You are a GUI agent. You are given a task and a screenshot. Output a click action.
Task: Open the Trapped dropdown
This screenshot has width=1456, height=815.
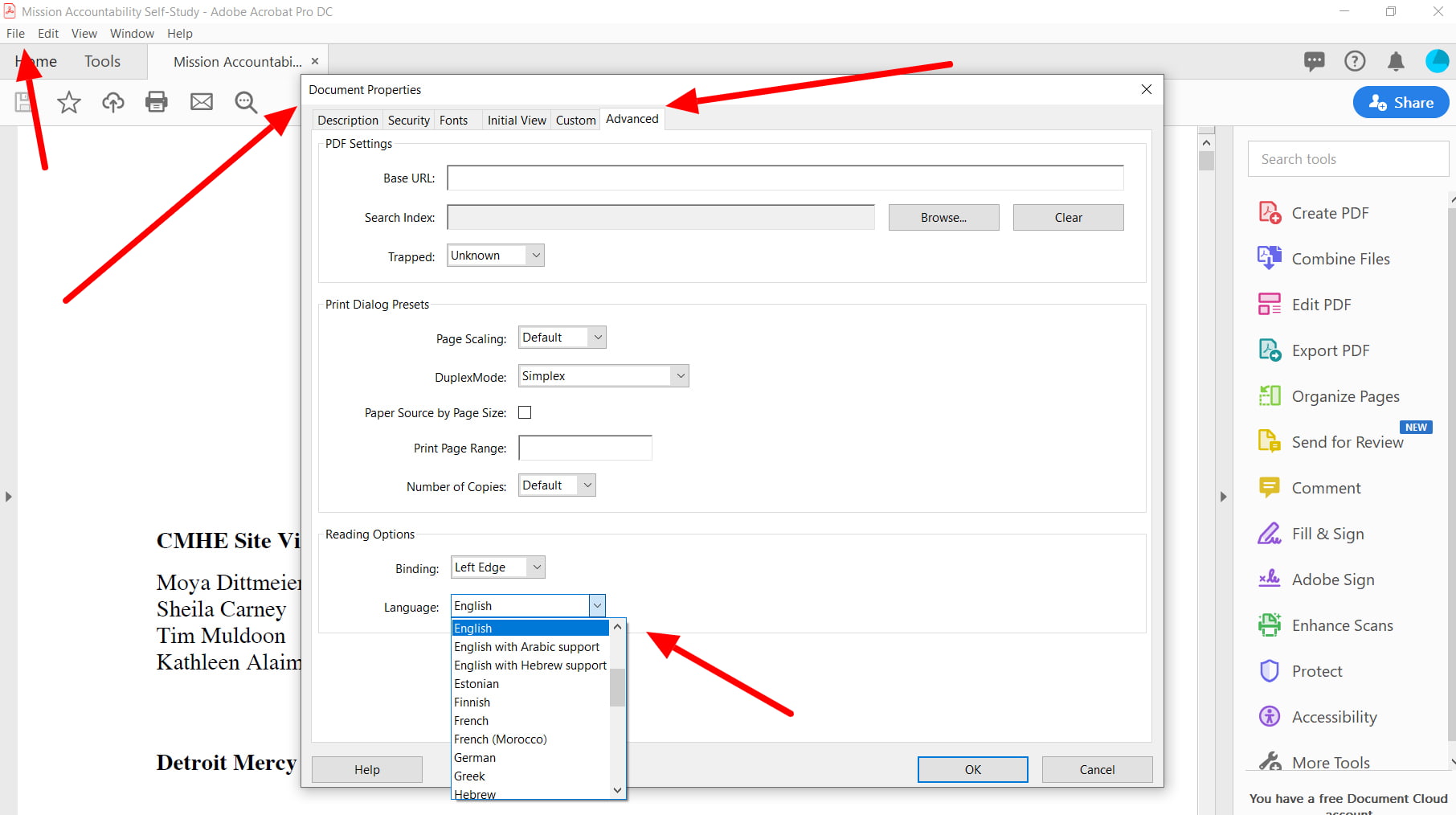tap(496, 256)
